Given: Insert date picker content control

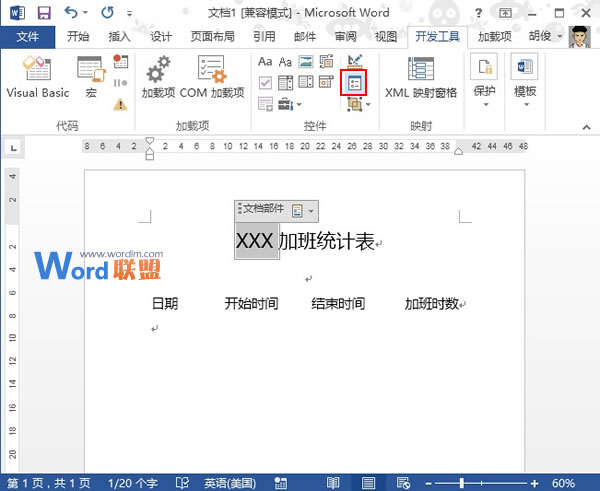Looking at the screenshot, I should tap(326, 82).
